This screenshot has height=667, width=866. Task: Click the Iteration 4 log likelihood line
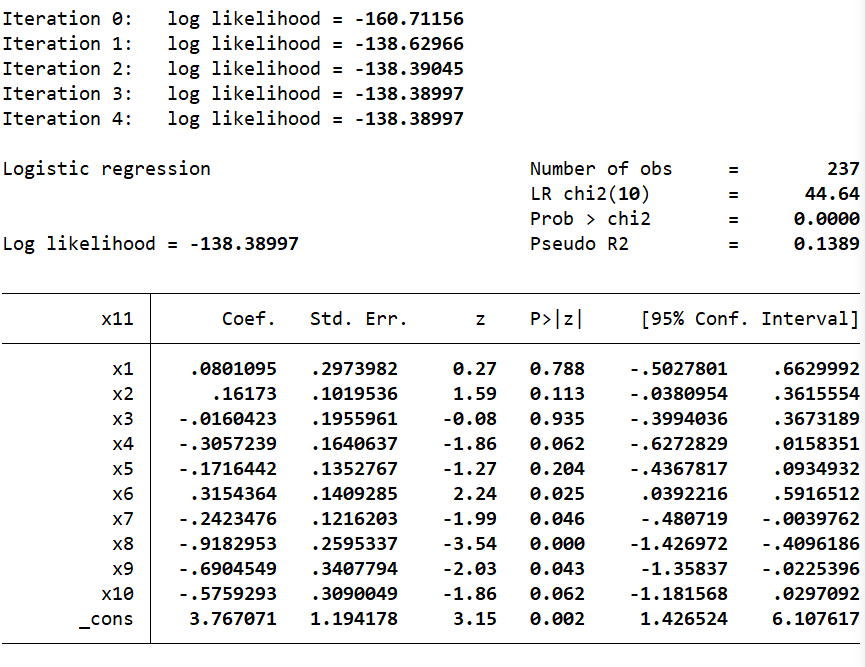232,119
